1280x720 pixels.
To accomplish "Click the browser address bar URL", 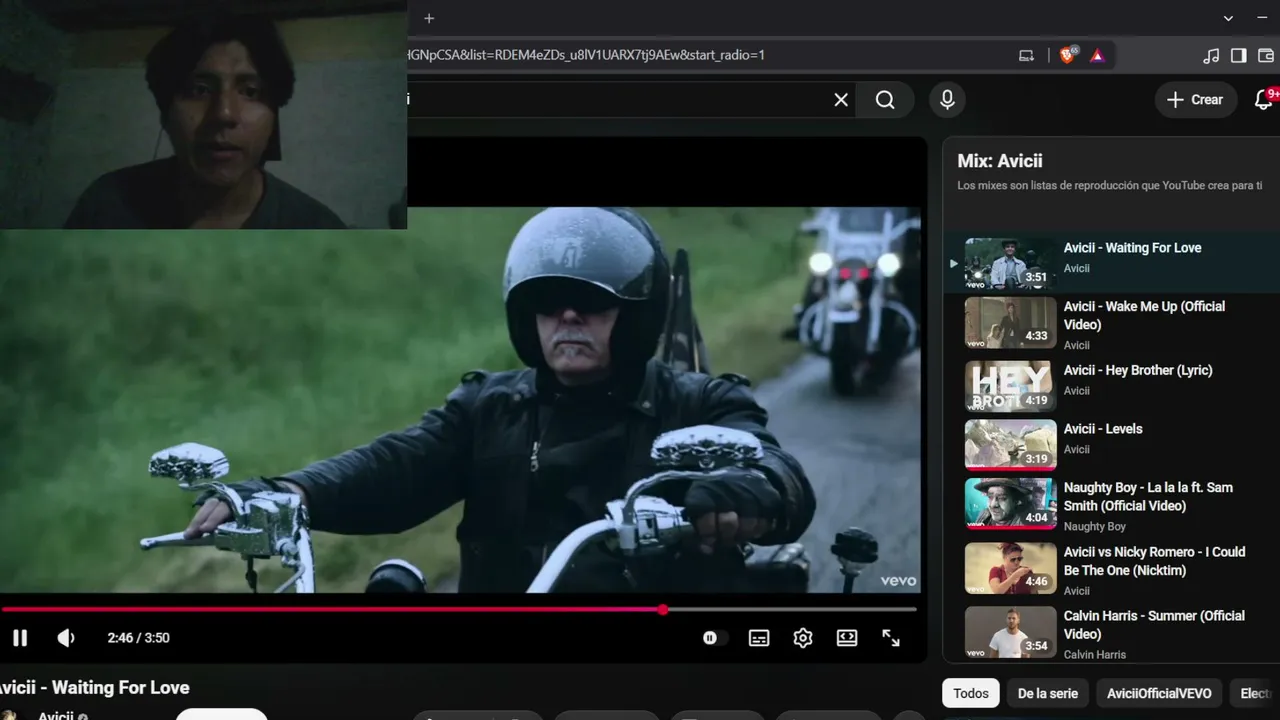I will pos(585,55).
